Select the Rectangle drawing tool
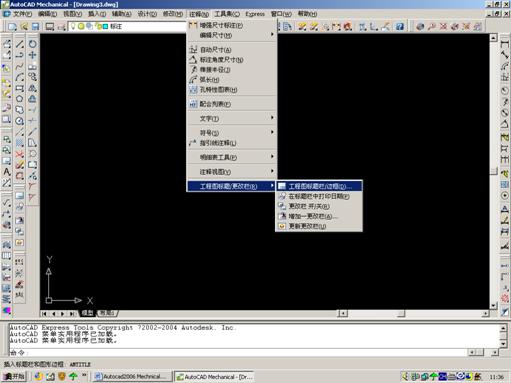This screenshot has width=511, height=383. [x=20, y=88]
